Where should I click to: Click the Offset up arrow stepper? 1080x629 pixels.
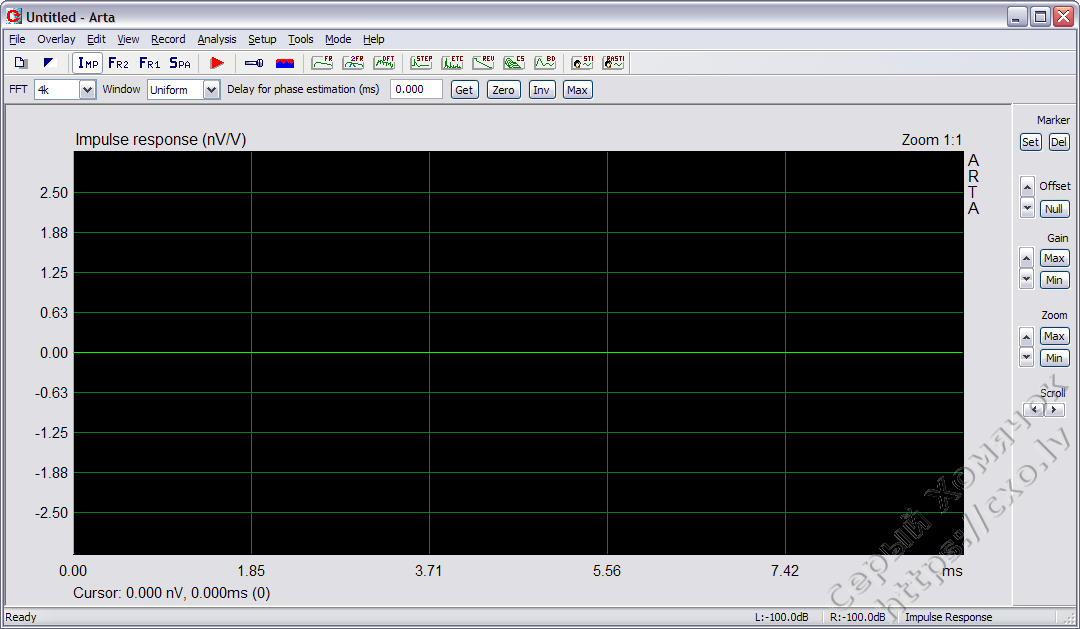coord(1027,185)
